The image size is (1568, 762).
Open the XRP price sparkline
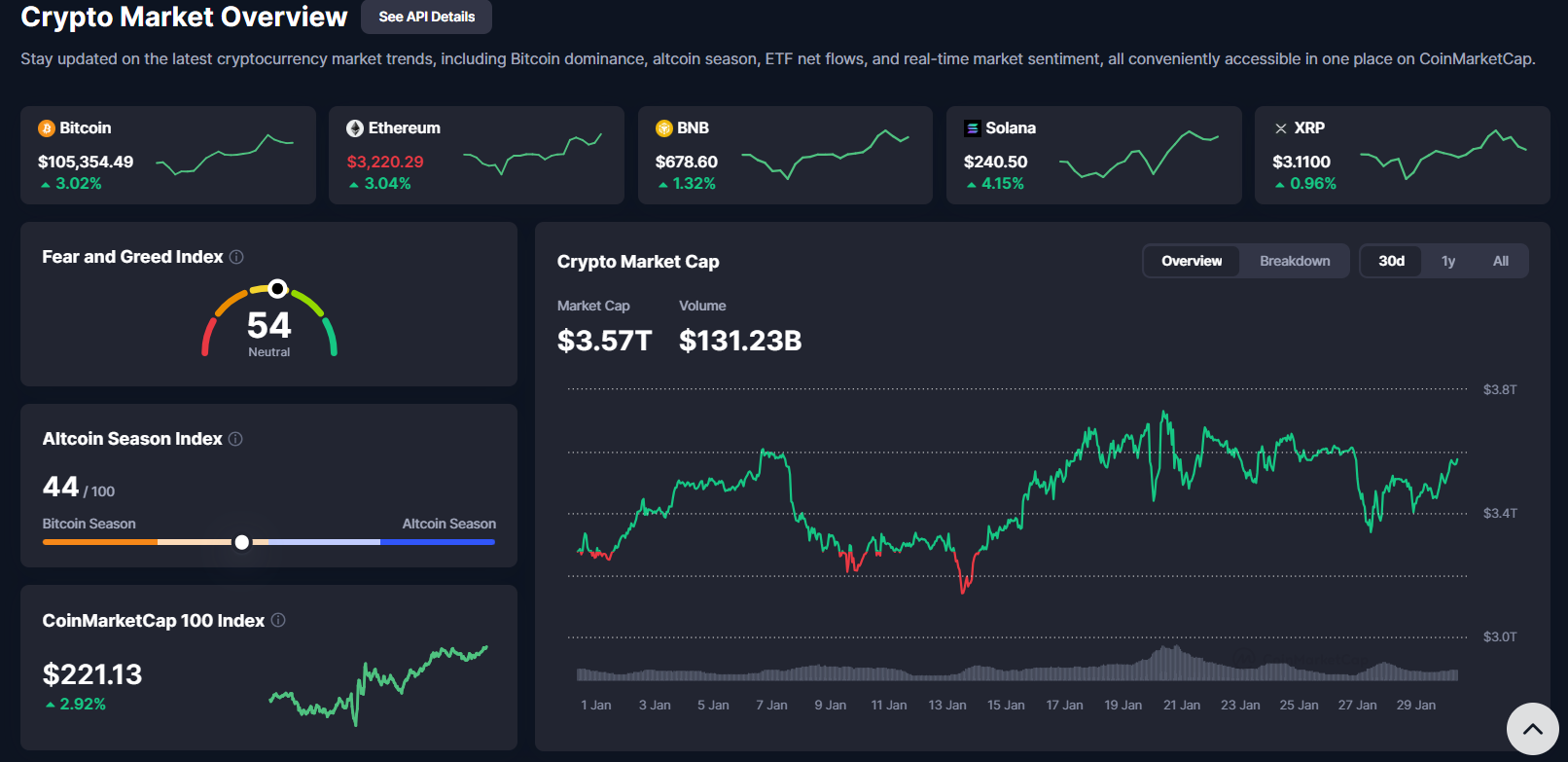1443,155
